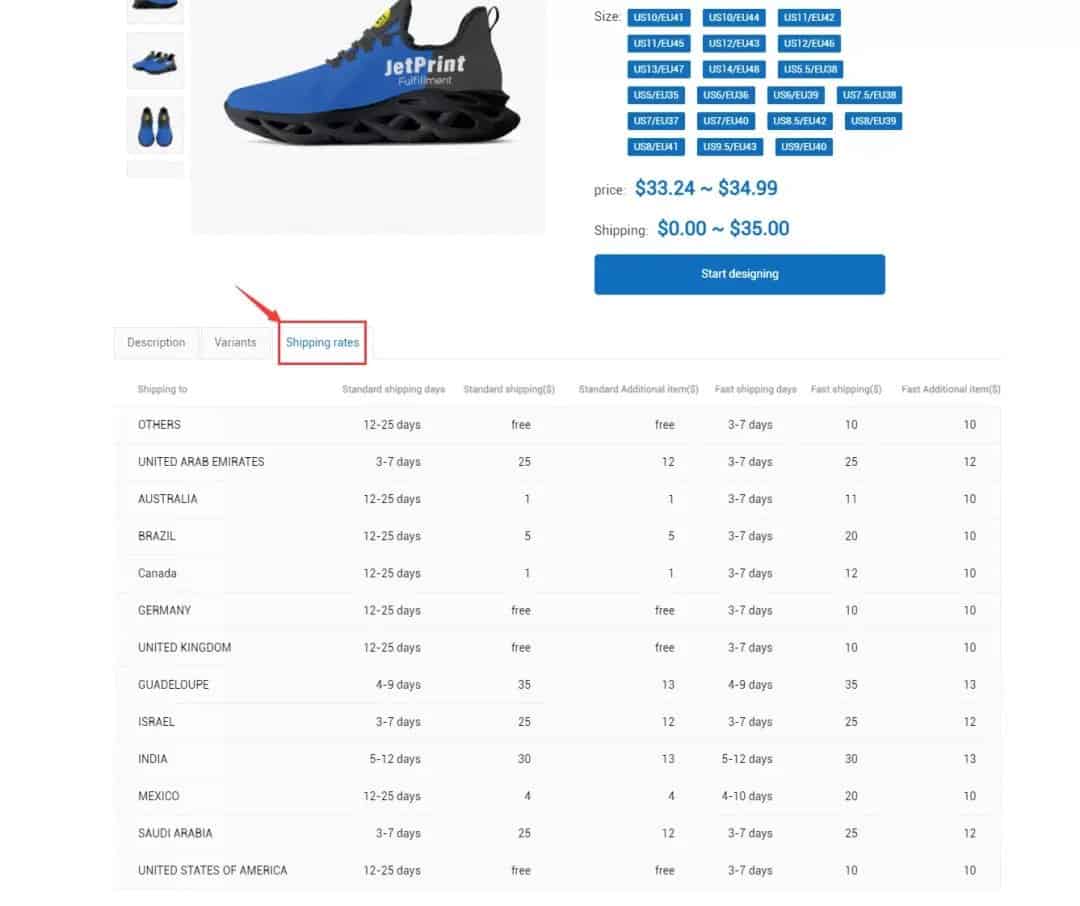Image resolution: width=1080 pixels, height=906 pixels.
Task: Select the side-view pair of shoes thumbnail
Action: coord(155,61)
